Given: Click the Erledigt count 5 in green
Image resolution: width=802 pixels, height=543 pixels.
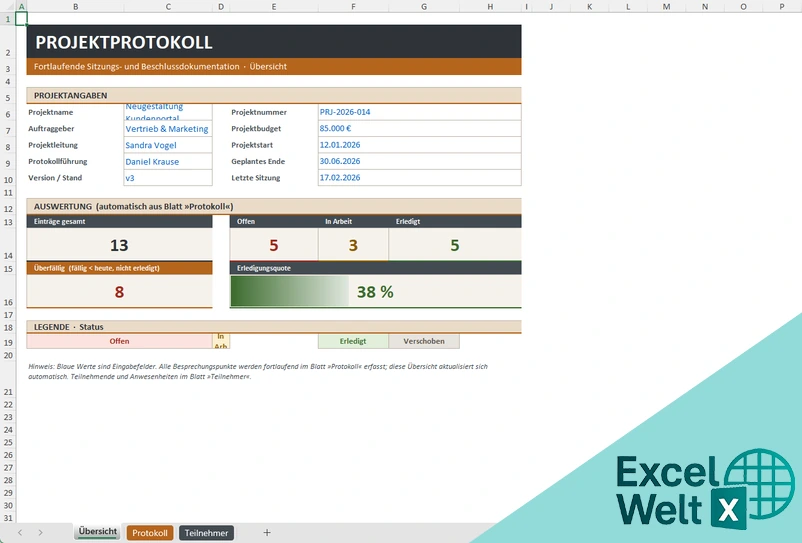Looking at the screenshot, I should tap(455, 245).
